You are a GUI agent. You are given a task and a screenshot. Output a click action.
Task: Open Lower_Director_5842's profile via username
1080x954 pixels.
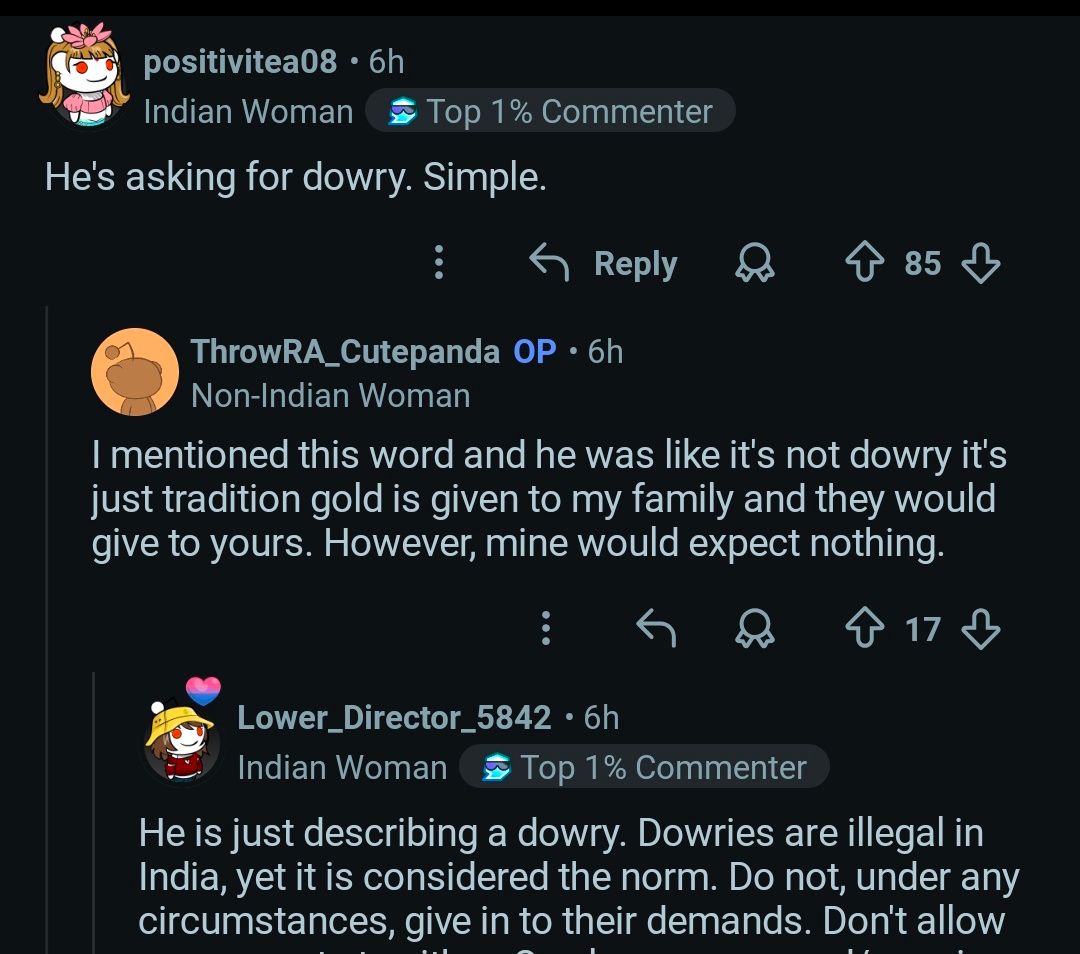click(394, 717)
